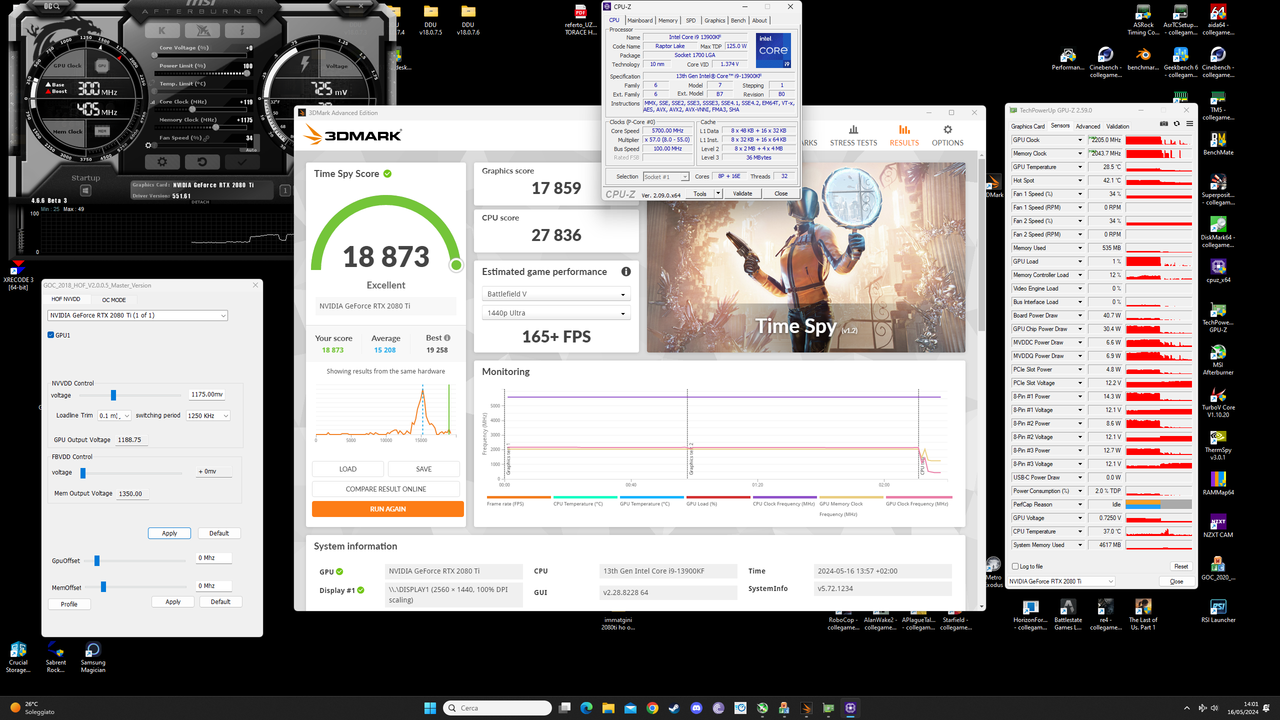The height and width of the screenshot is (720, 1280).
Task: Open GPU selector dropdown at GPU-Z bottom
Action: pos(1062,581)
